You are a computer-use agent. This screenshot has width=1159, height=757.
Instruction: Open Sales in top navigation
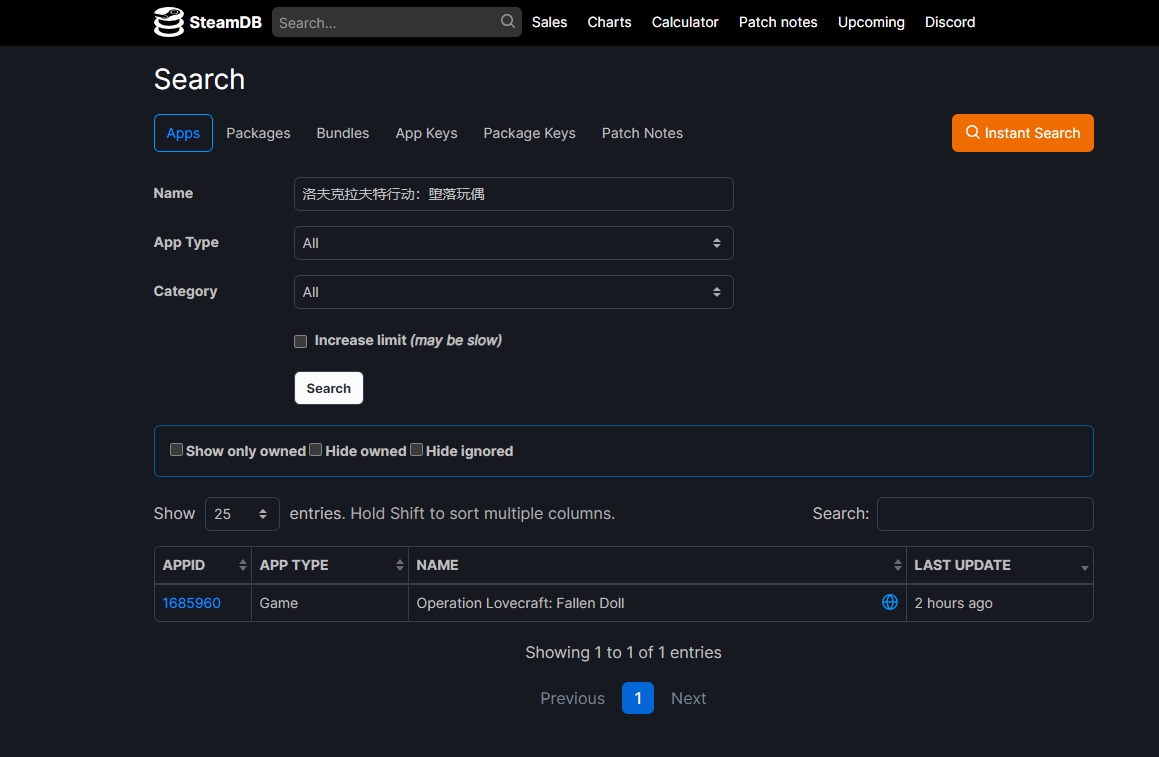coord(549,22)
